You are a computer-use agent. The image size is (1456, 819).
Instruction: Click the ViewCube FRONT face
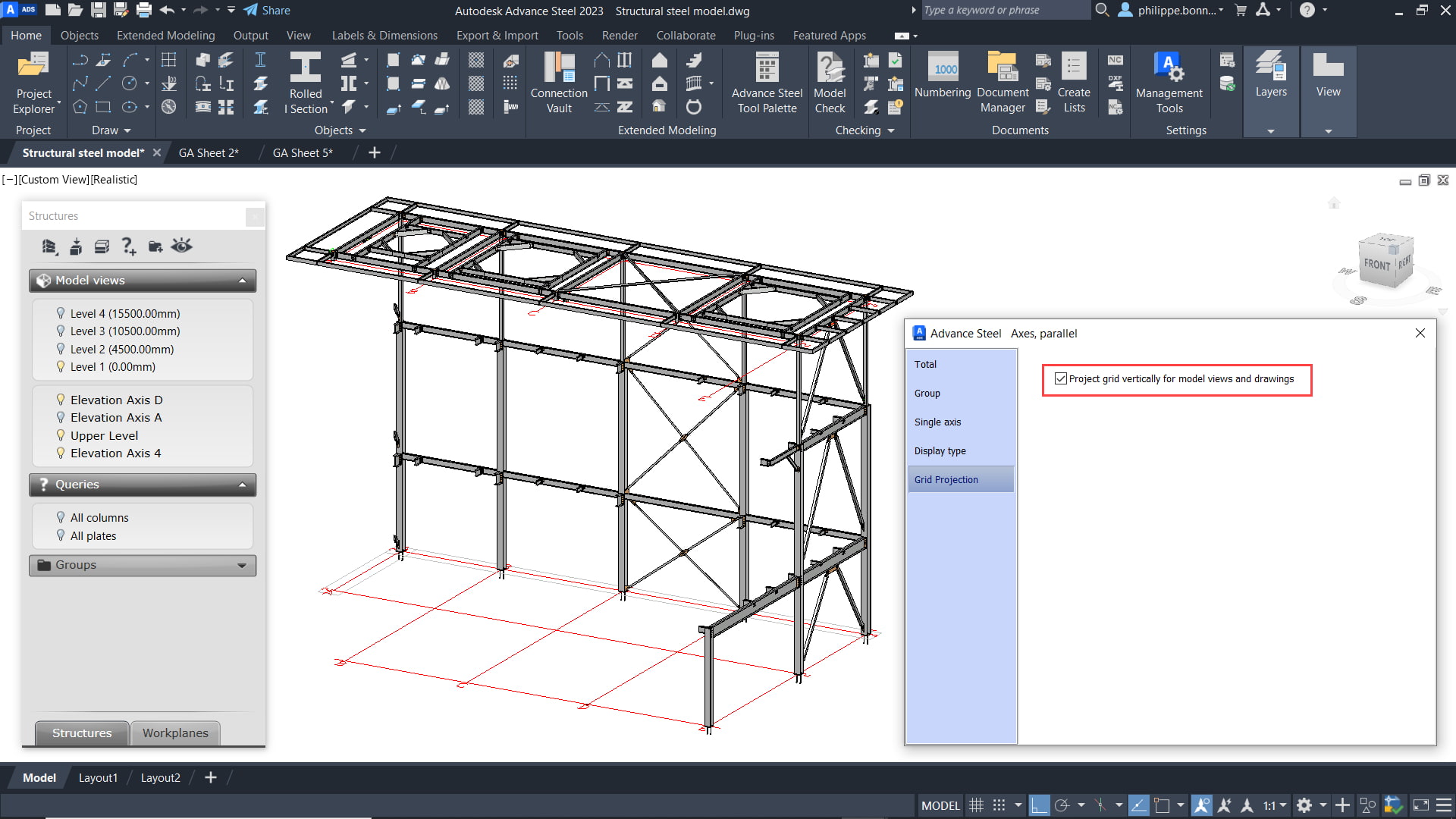pos(1376,265)
